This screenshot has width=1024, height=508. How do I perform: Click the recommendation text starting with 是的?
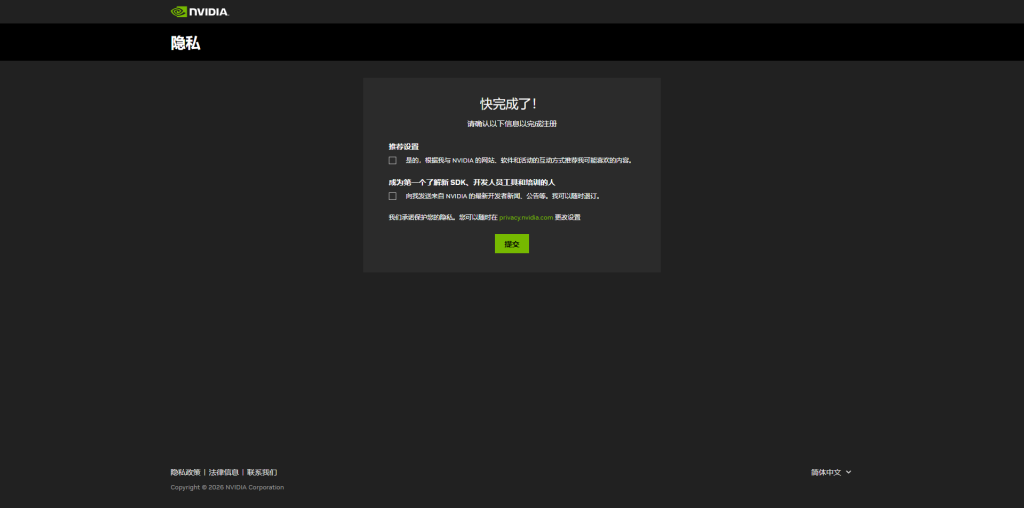coord(518,160)
